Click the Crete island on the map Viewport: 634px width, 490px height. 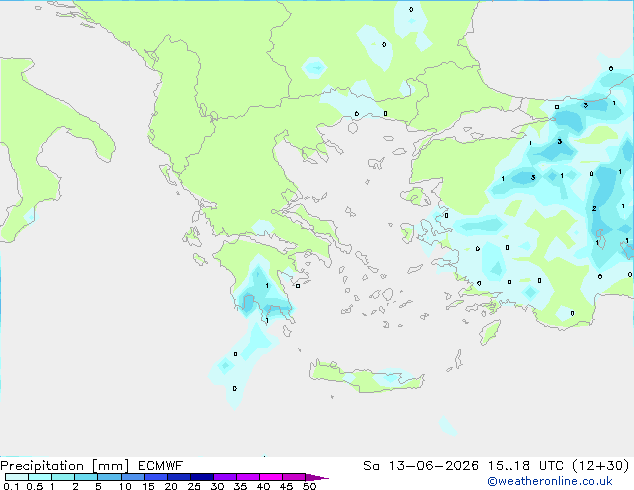(x=366, y=376)
